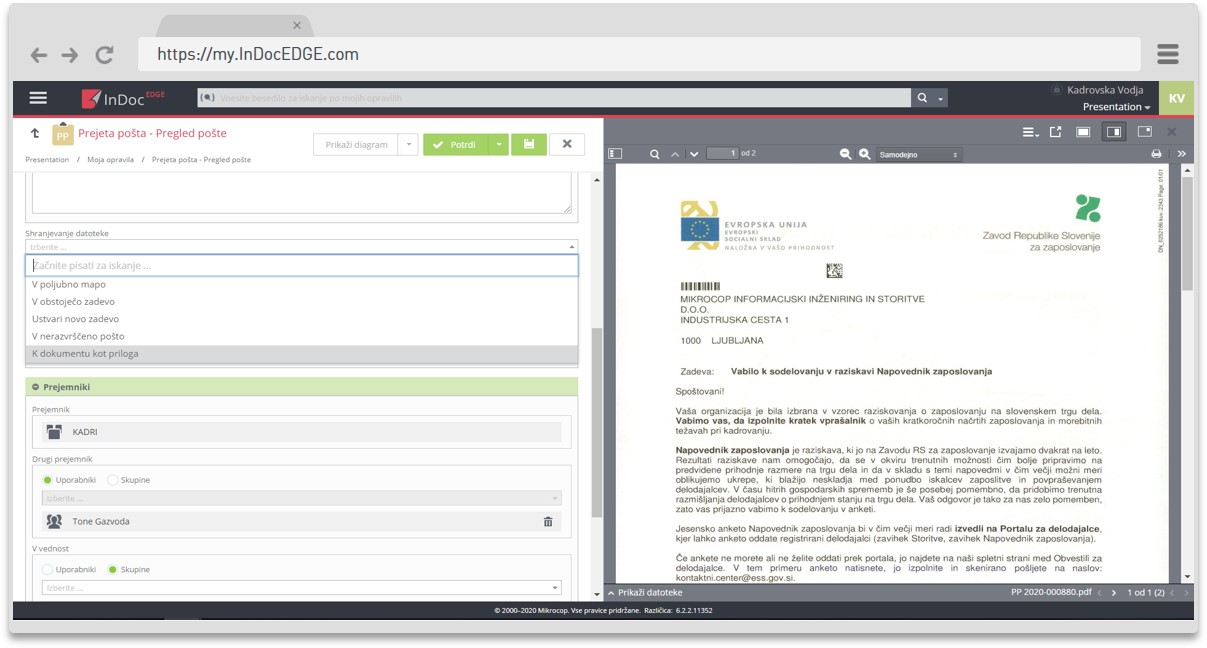The image size is (1207, 648).
Task: Open the document in a new window icon
Action: pyautogui.click(x=1055, y=132)
